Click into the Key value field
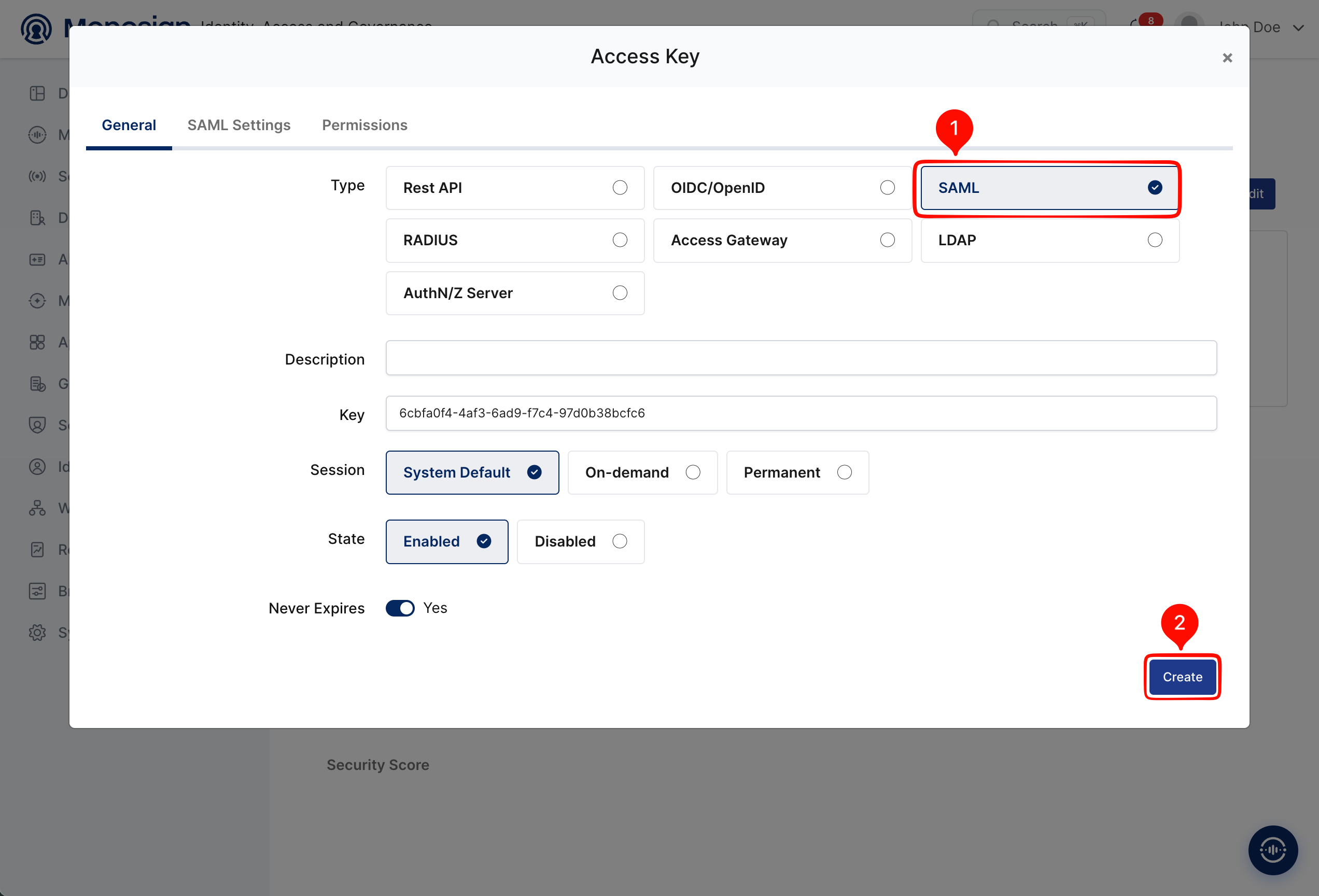Image resolution: width=1319 pixels, height=896 pixels. click(x=801, y=413)
